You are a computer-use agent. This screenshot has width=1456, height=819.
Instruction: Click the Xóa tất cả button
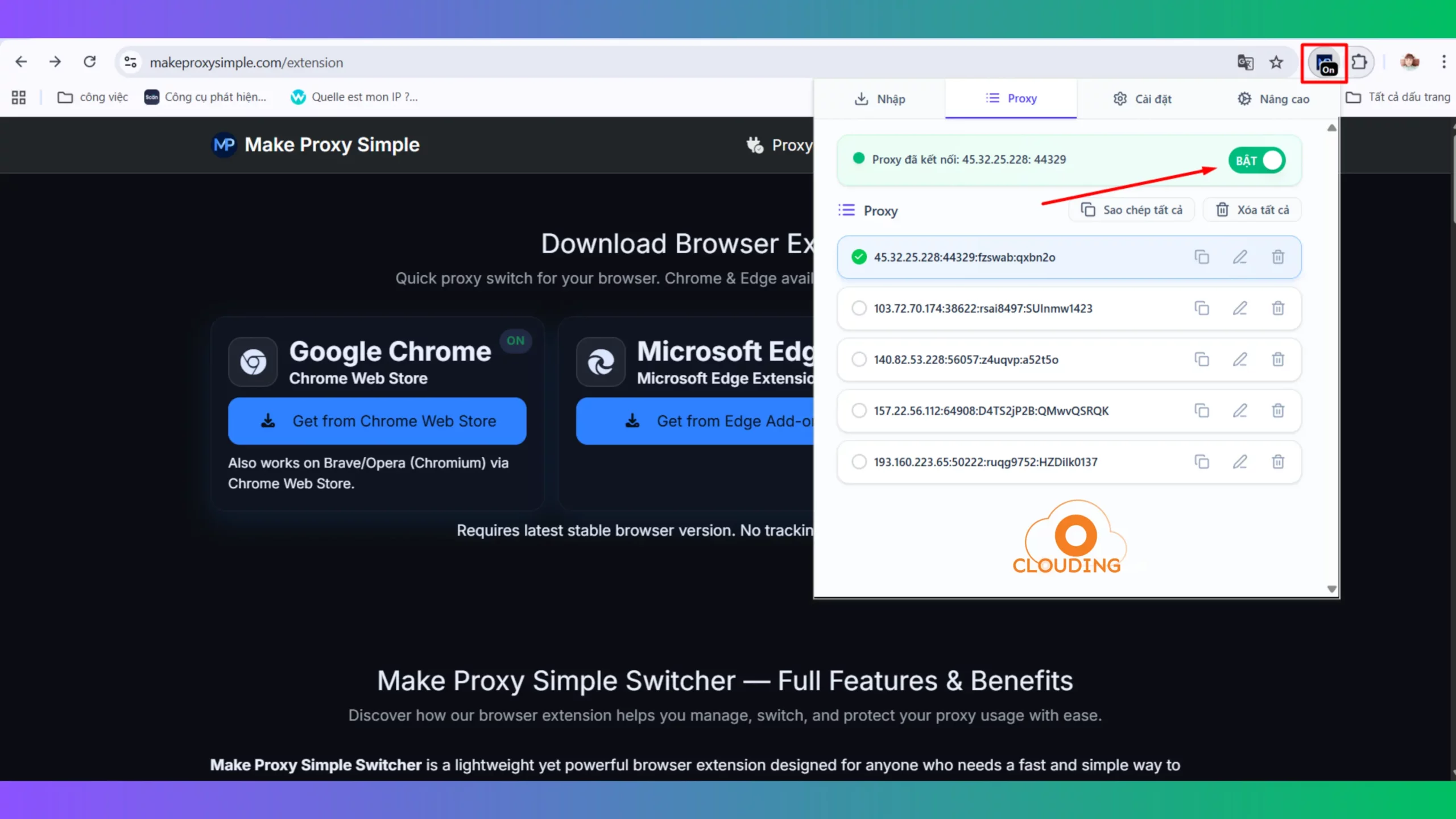1252,210
